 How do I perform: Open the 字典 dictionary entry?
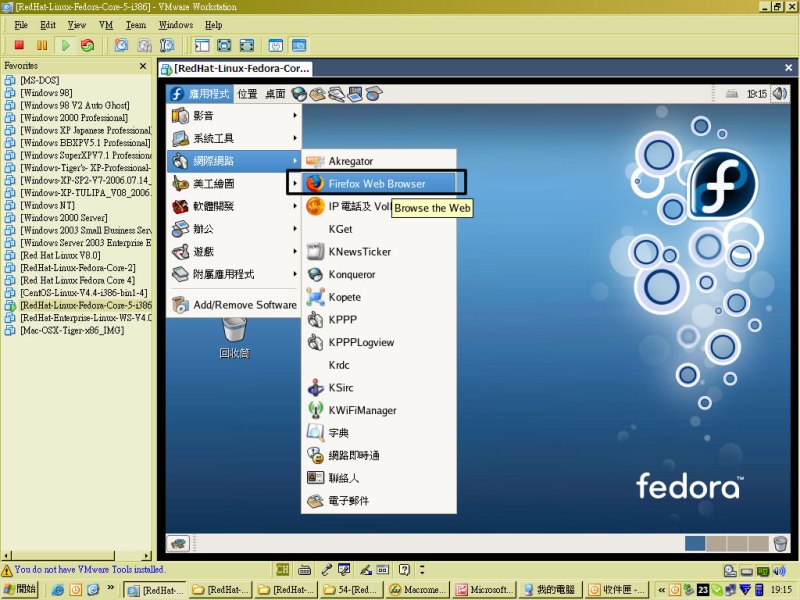pyautogui.click(x=379, y=433)
